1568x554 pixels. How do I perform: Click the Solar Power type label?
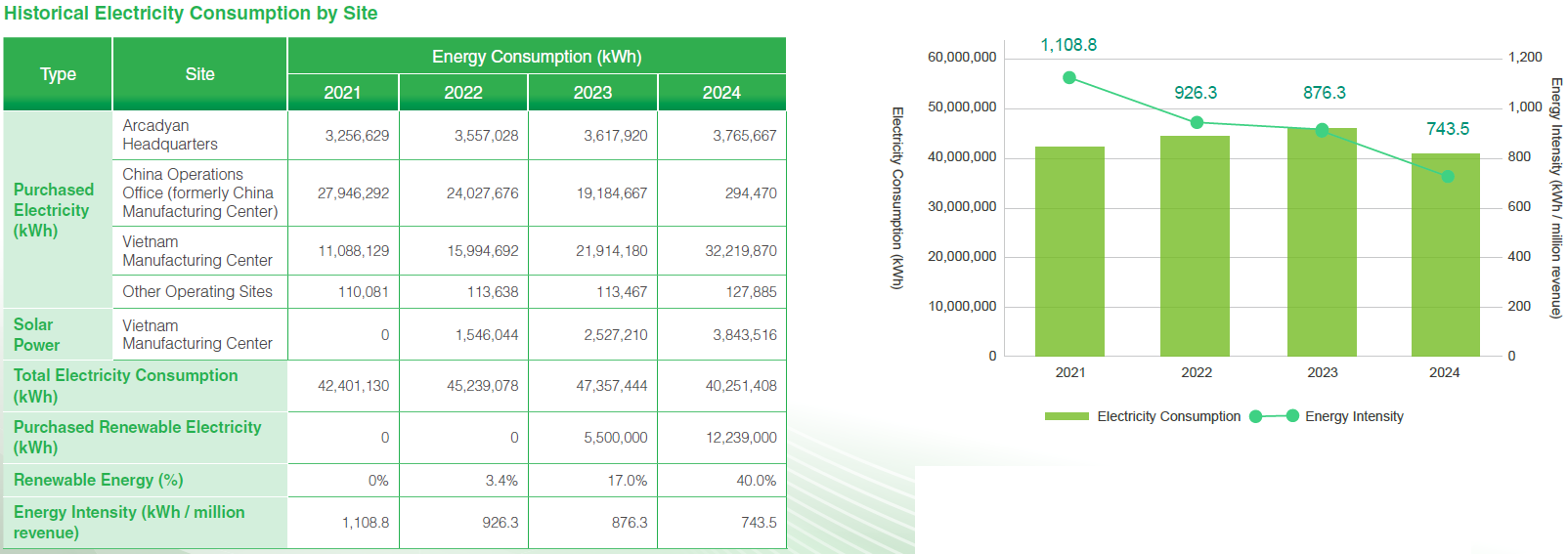36,334
